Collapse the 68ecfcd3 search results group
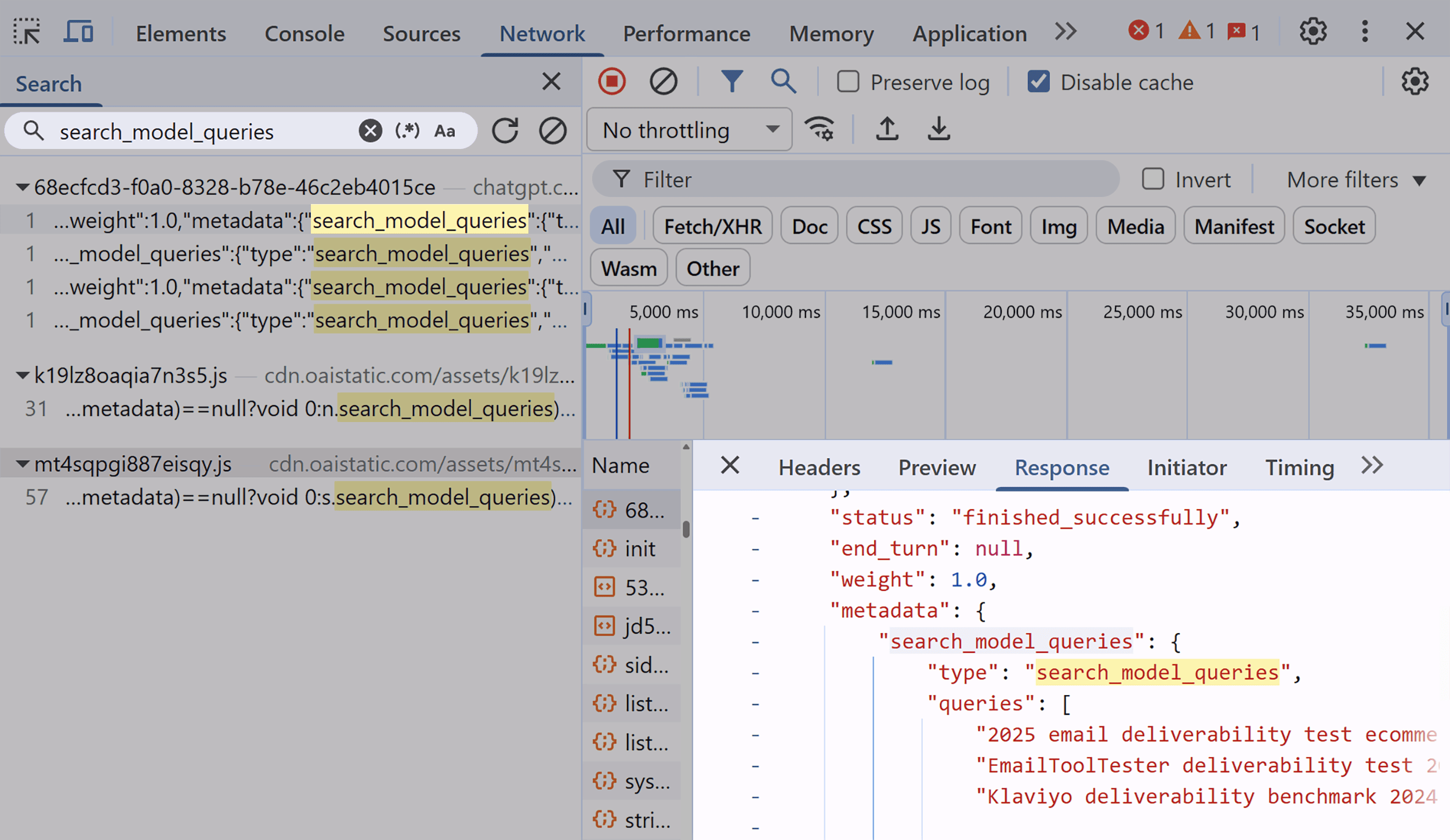This screenshot has width=1450, height=840. [x=22, y=187]
